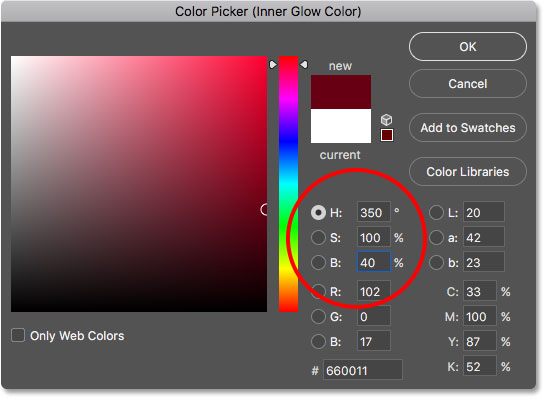Screen dimensions: 544x398
Task: Click the H field showing 350
Action: [x=374, y=212]
